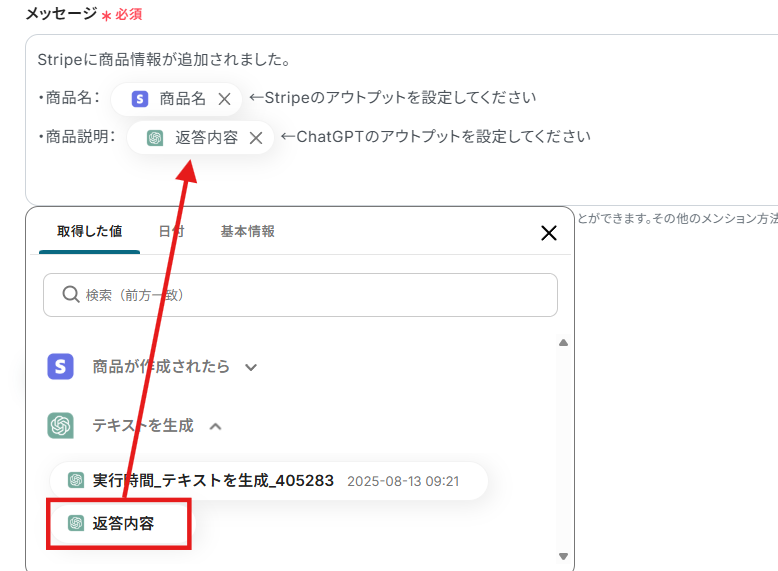Close the 取得した値 picker panel
The image size is (778, 571).
pyautogui.click(x=549, y=233)
